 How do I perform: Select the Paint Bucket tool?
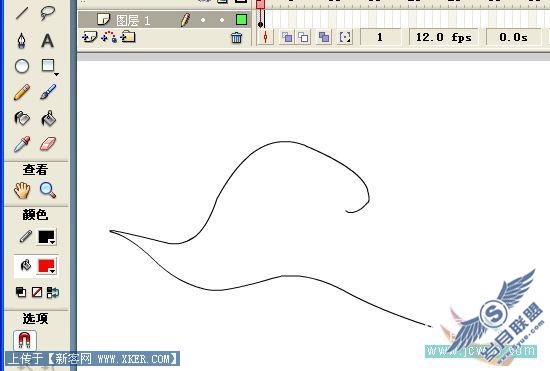point(48,118)
